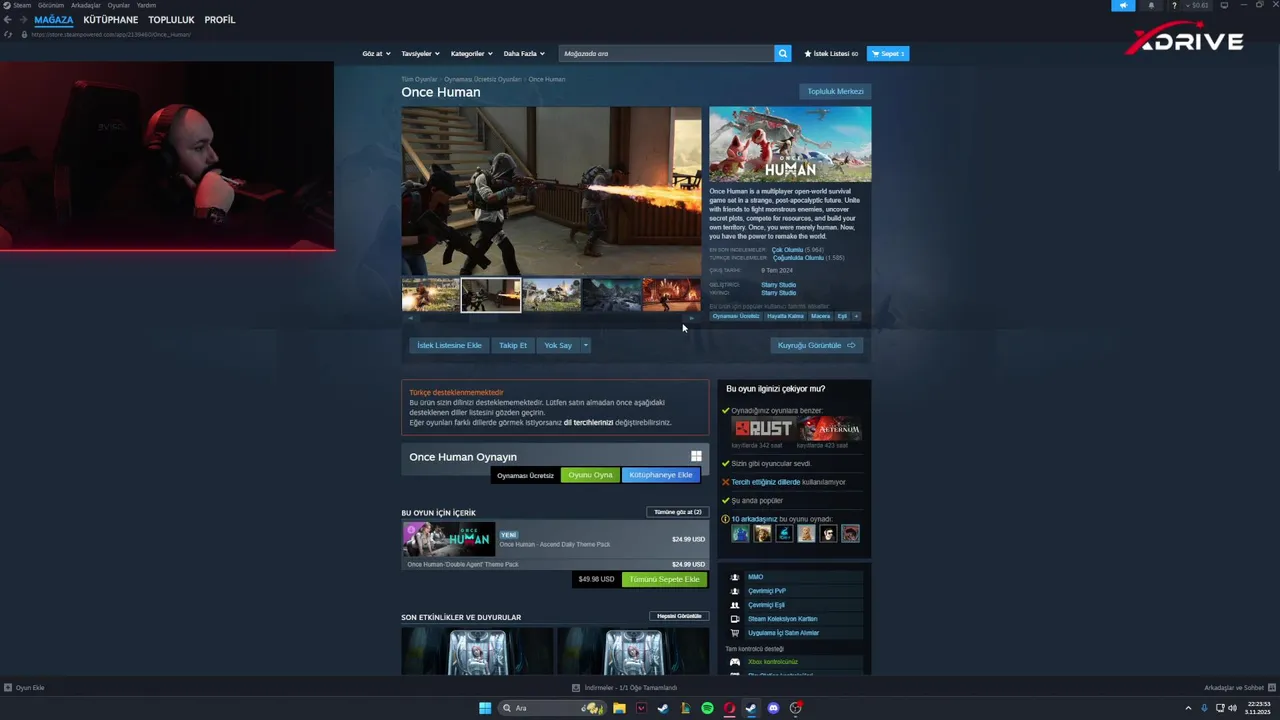Click the Yok Say button
The width and height of the screenshot is (1280, 720).
point(558,345)
